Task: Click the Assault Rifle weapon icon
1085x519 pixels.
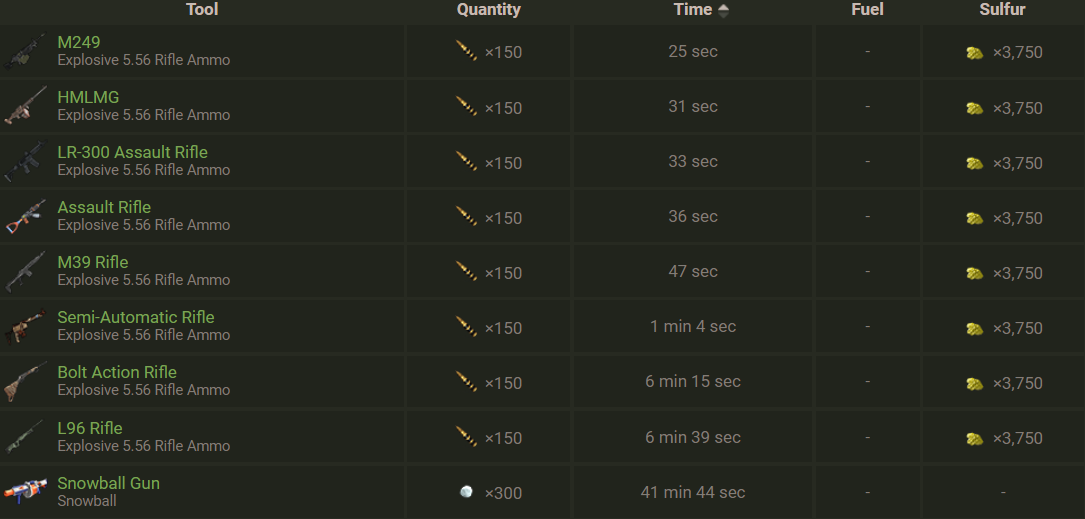Action: (24, 217)
